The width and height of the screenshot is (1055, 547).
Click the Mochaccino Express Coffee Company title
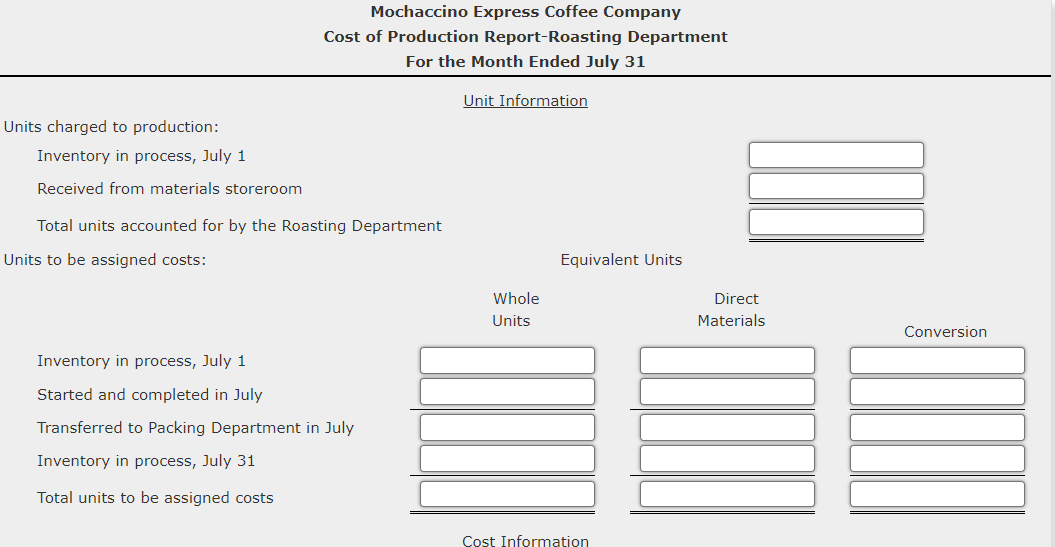pyautogui.click(x=525, y=12)
